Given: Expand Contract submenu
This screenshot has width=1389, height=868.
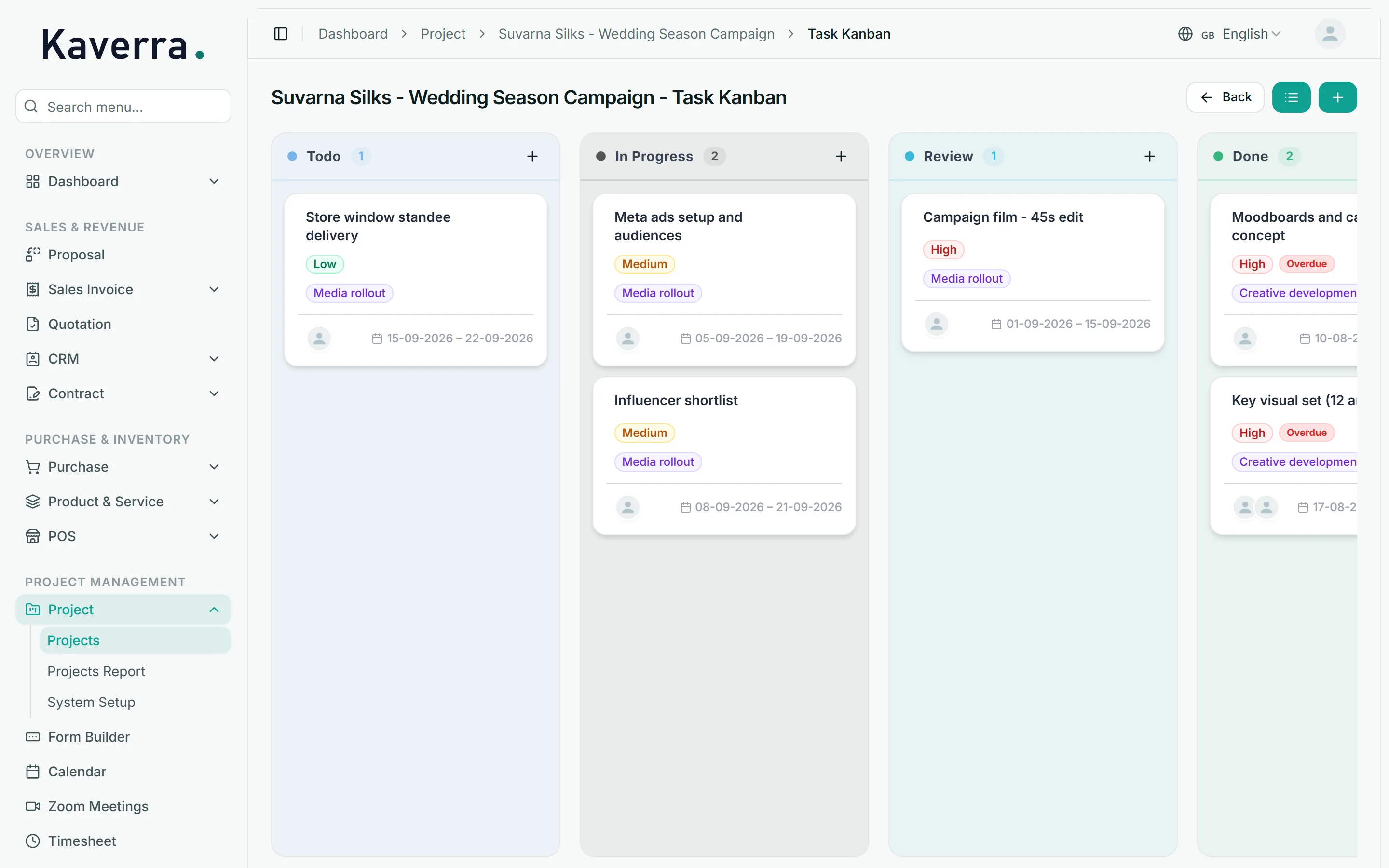Looking at the screenshot, I should coord(214,394).
